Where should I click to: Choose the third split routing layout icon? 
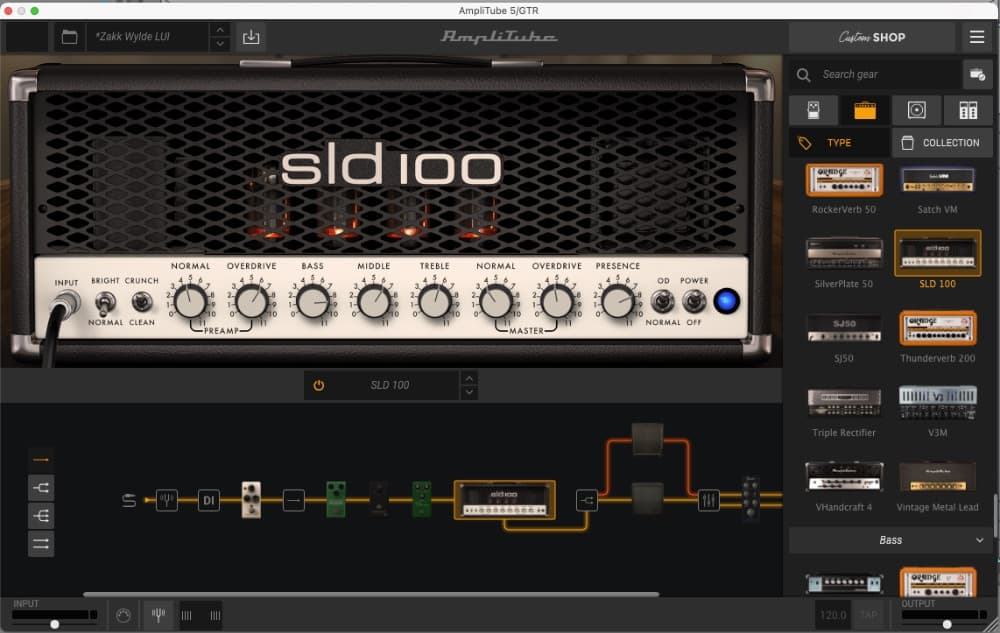[41, 516]
